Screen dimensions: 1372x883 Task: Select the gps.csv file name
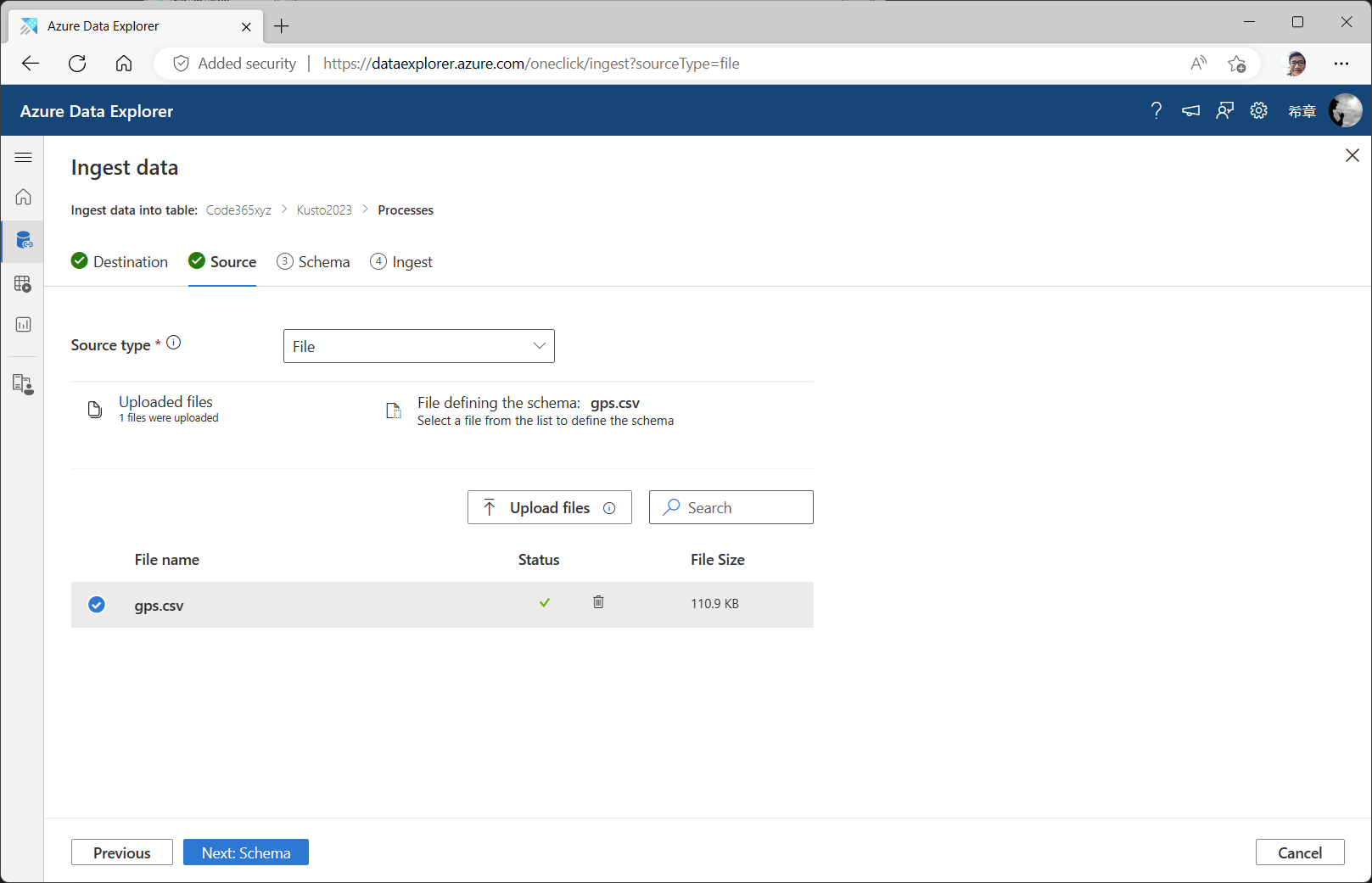point(159,606)
